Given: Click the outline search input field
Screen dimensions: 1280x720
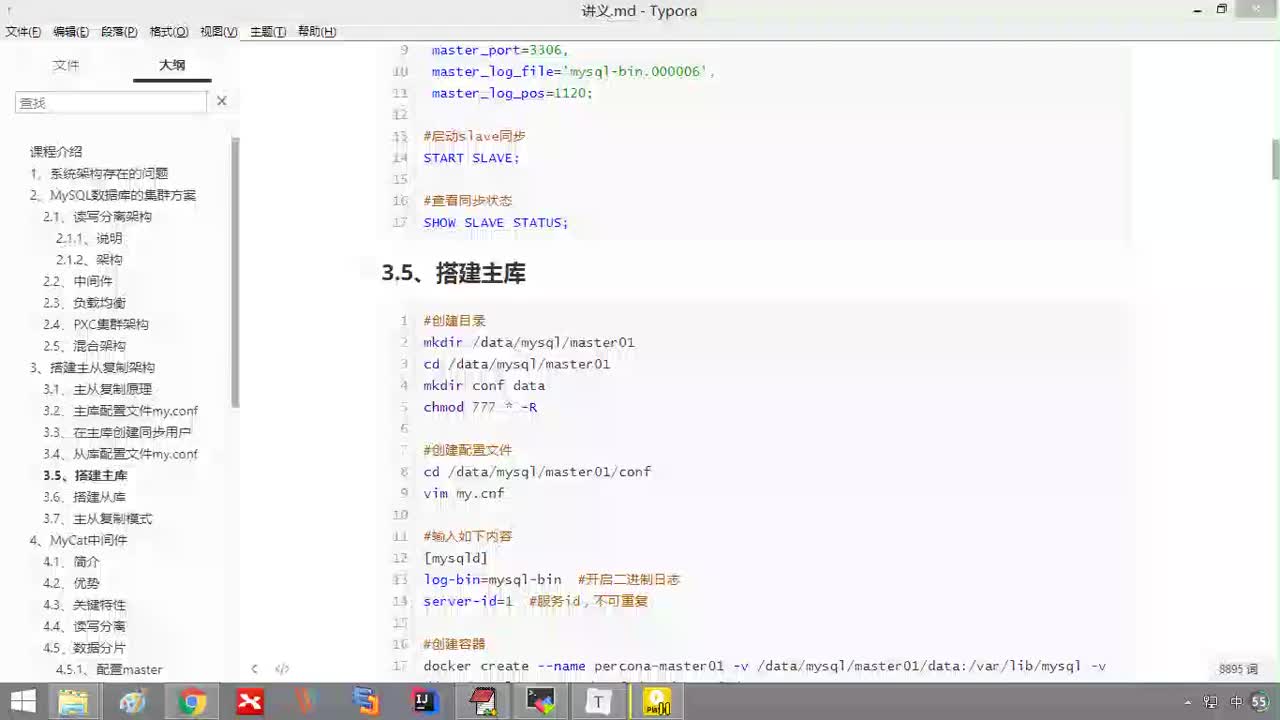Looking at the screenshot, I should tap(110, 102).
